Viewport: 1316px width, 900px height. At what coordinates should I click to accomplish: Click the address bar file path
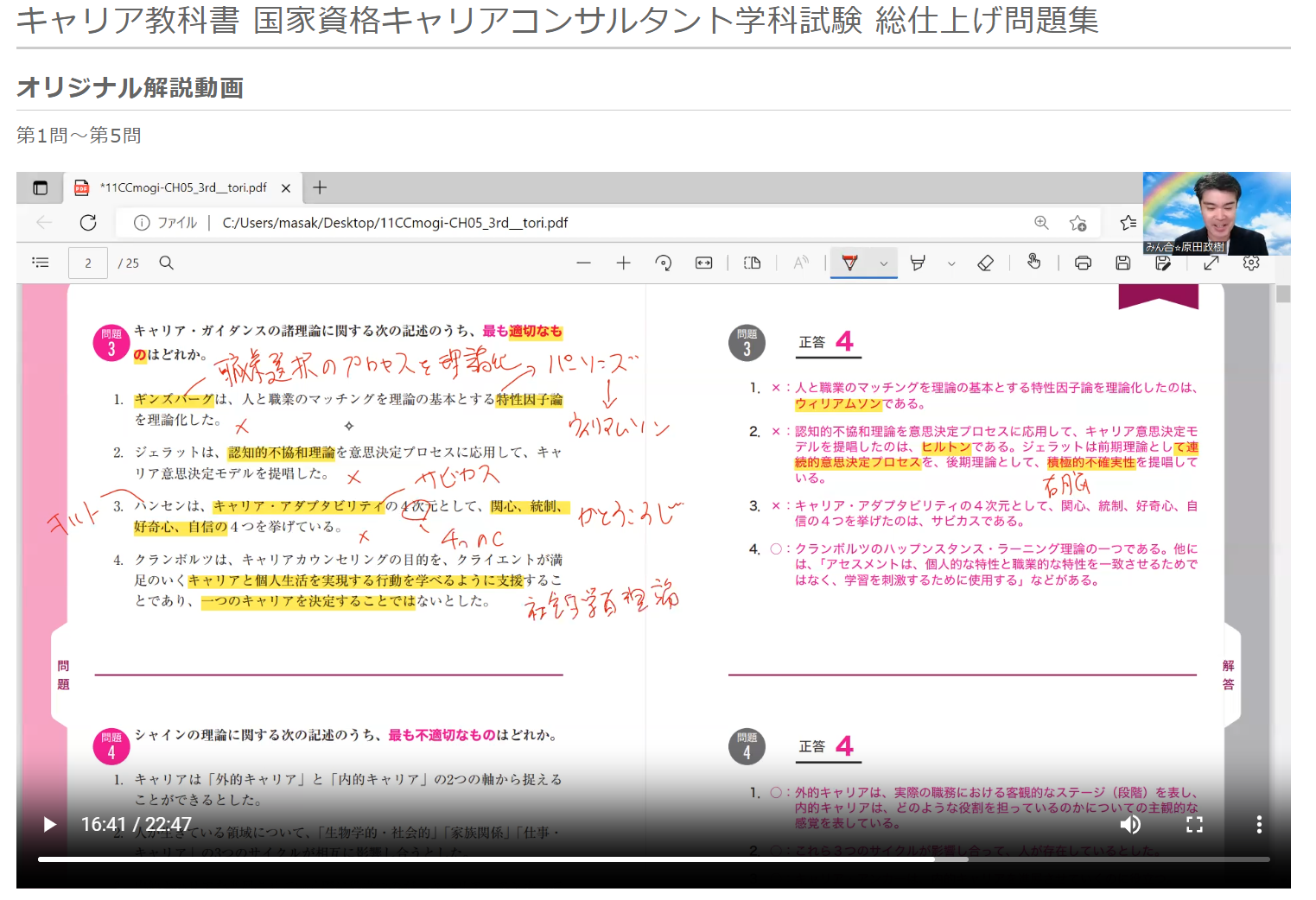click(x=395, y=223)
